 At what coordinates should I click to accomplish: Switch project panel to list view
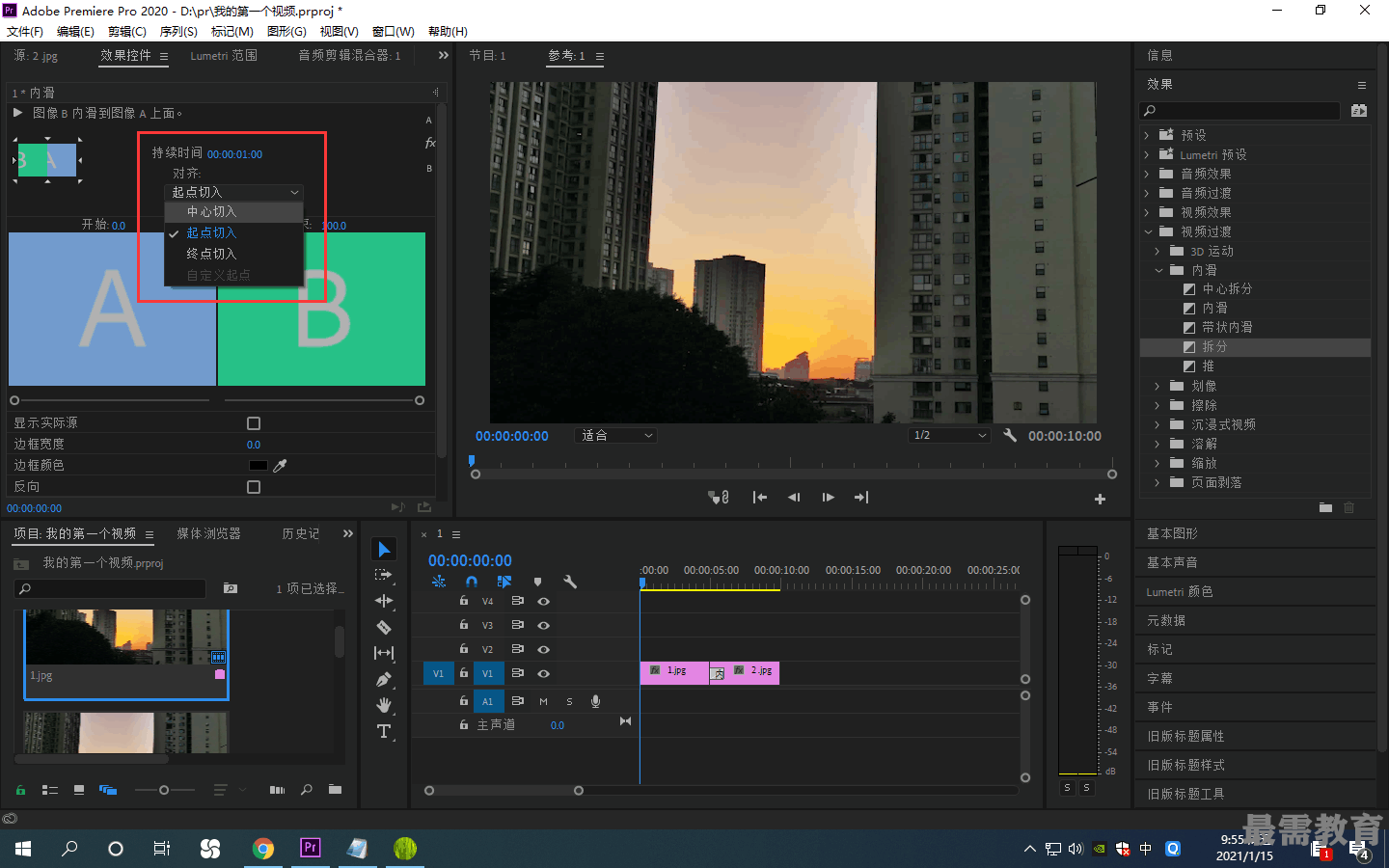tap(50, 790)
